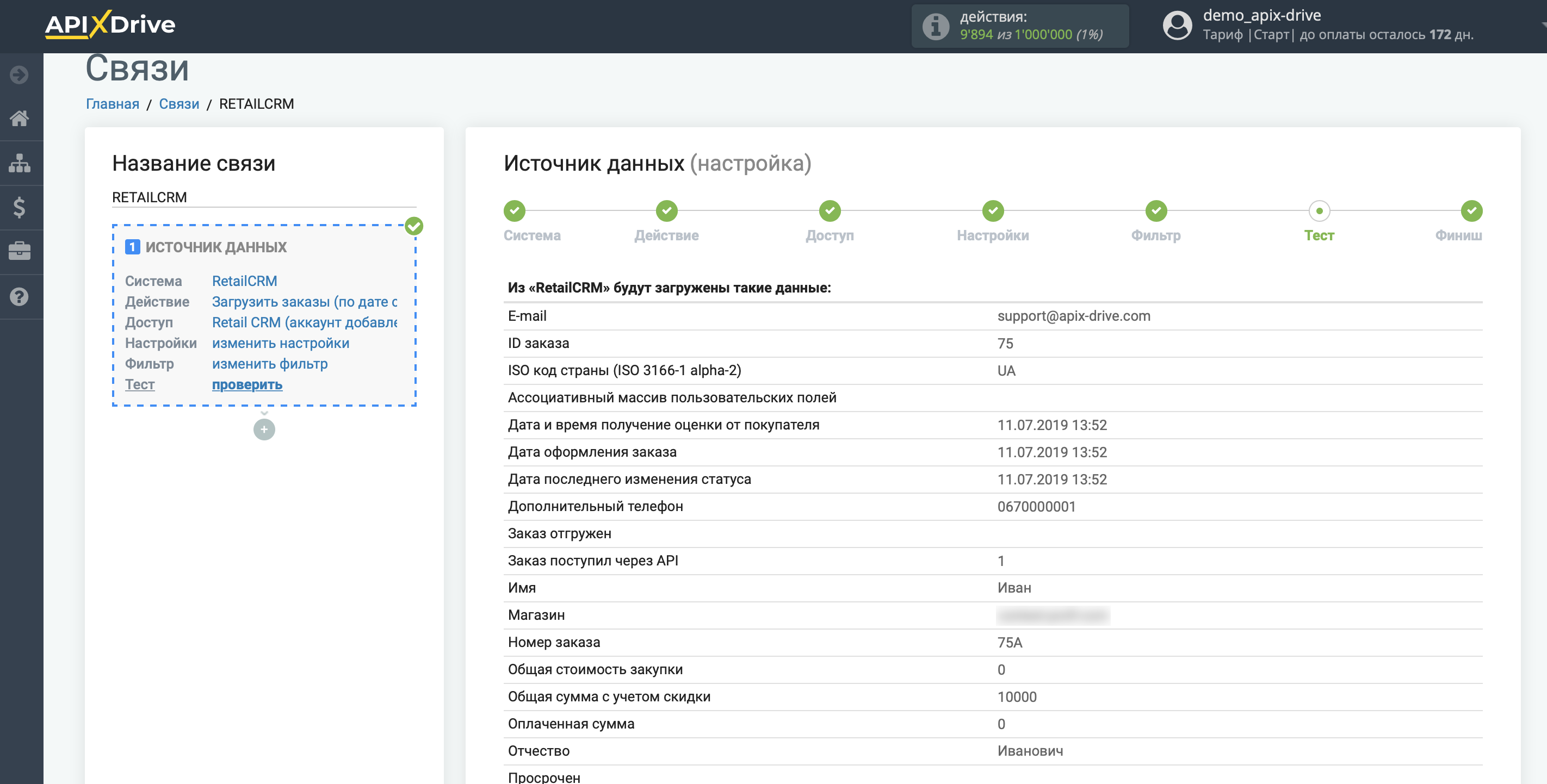1547x784 pixels.
Task: Expand the sidebar with the arrow icon
Action: pyautogui.click(x=19, y=74)
